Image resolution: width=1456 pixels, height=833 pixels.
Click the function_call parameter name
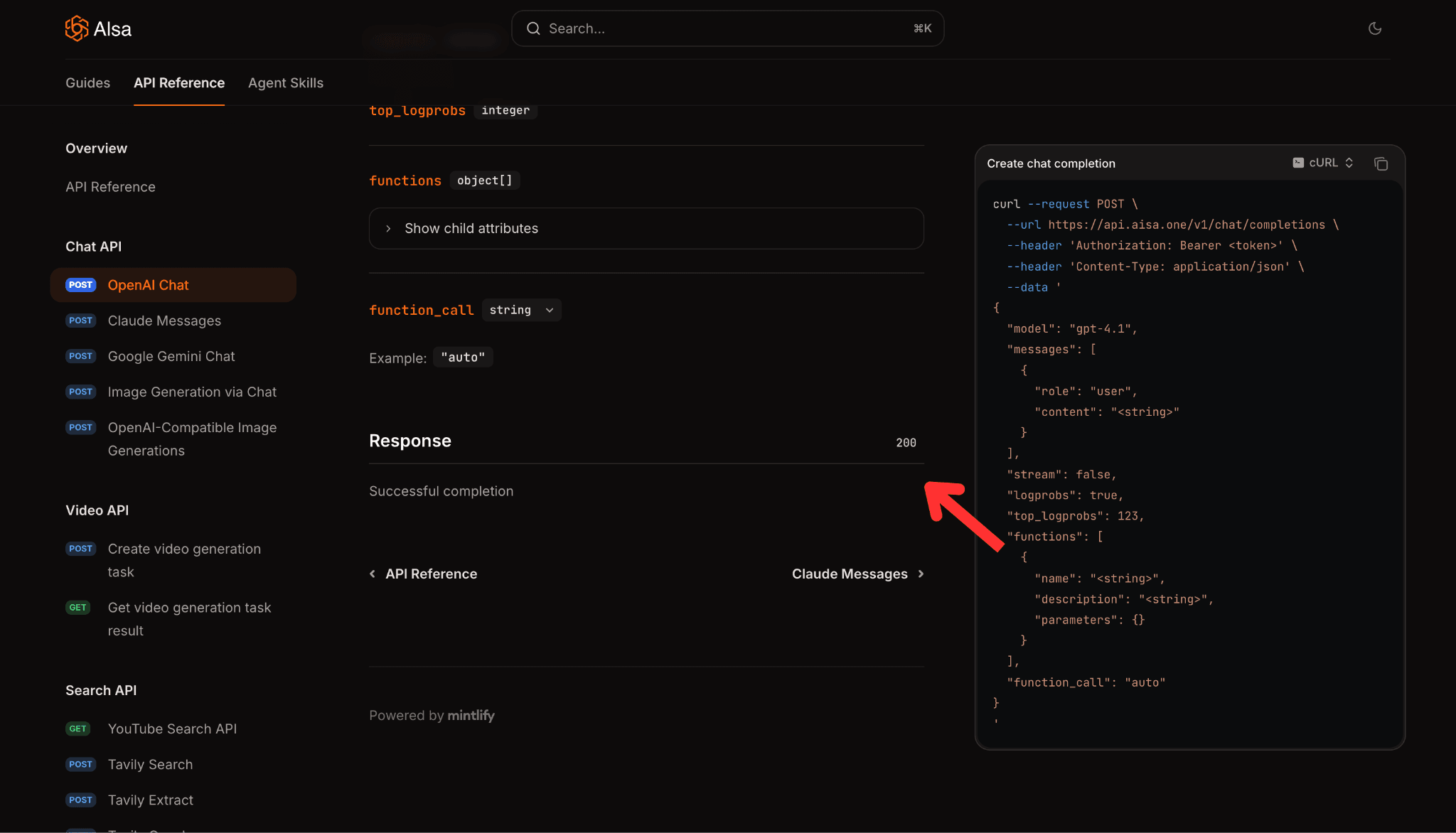(x=422, y=310)
